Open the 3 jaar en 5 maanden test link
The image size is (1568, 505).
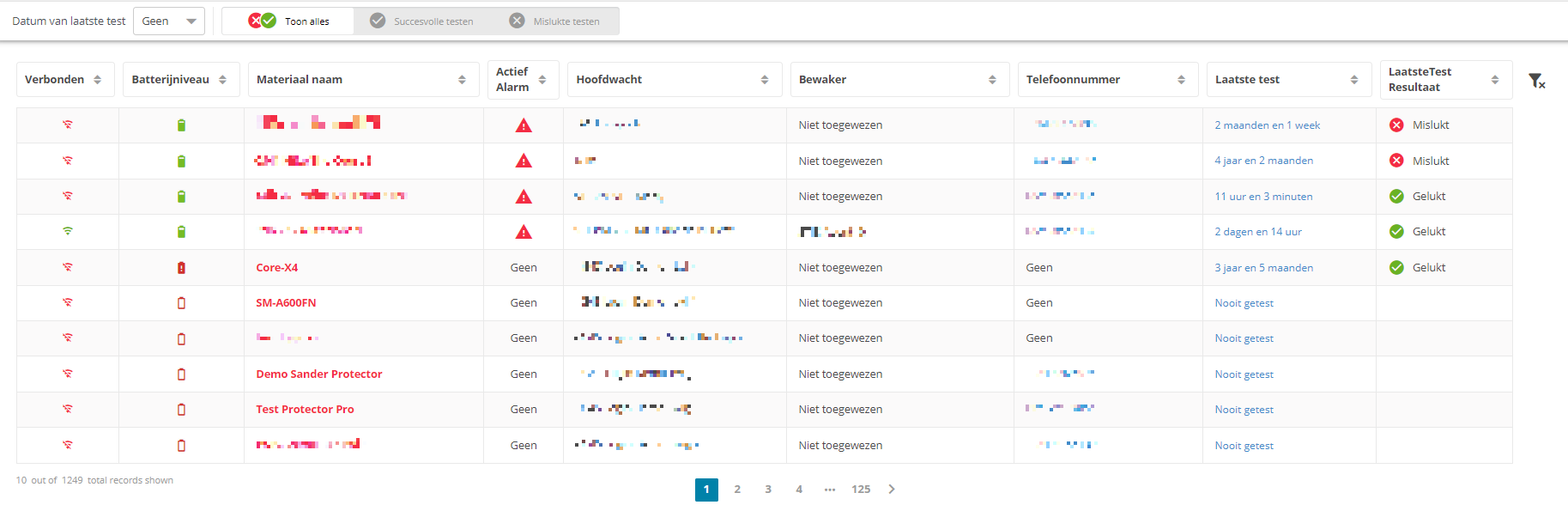[x=1263, y=268]
